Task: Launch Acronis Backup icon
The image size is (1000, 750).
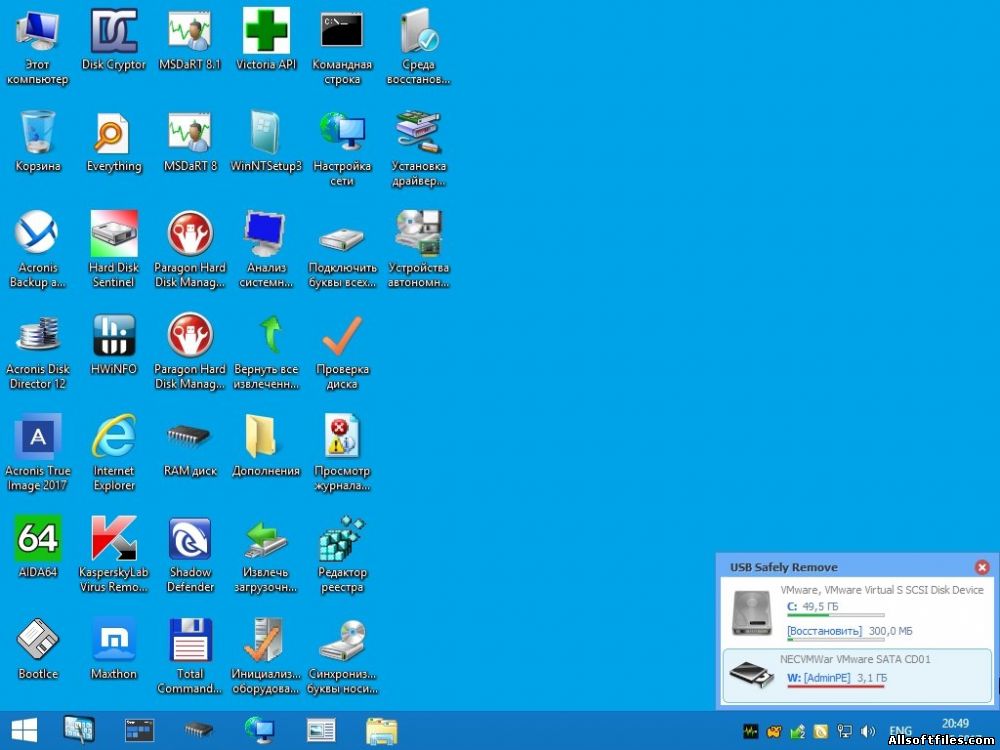Action: click(38, 249)
